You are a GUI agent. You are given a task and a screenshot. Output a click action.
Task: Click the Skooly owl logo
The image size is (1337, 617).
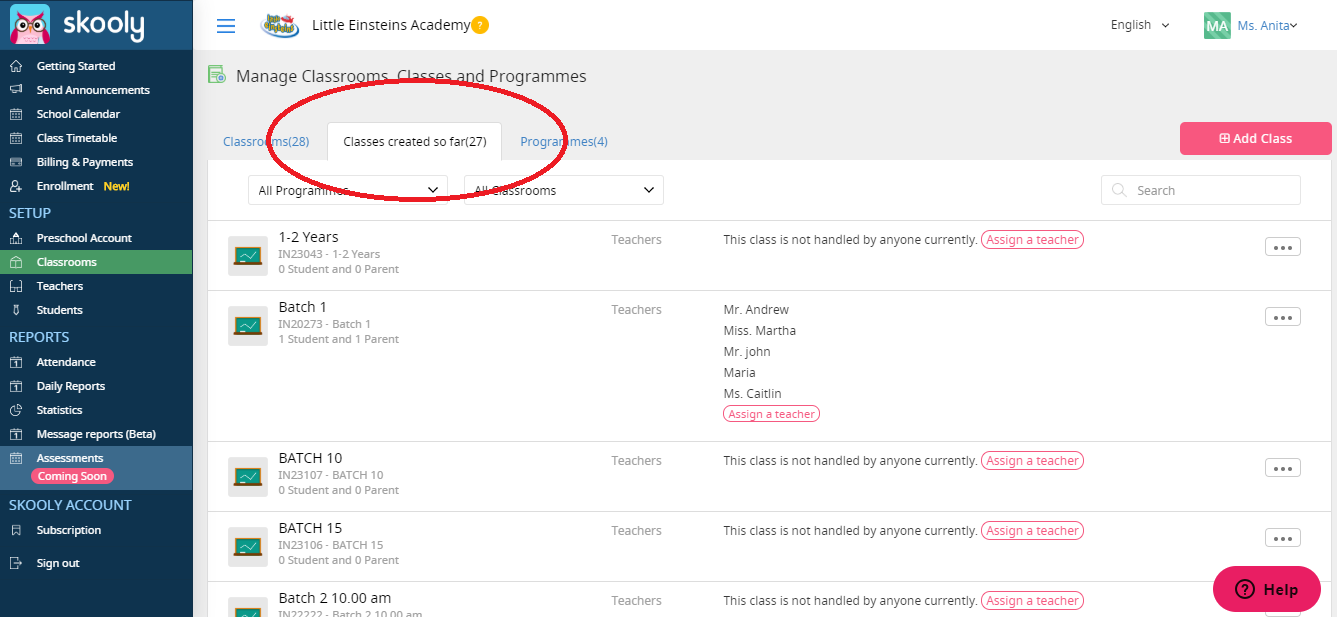point(30,25)
